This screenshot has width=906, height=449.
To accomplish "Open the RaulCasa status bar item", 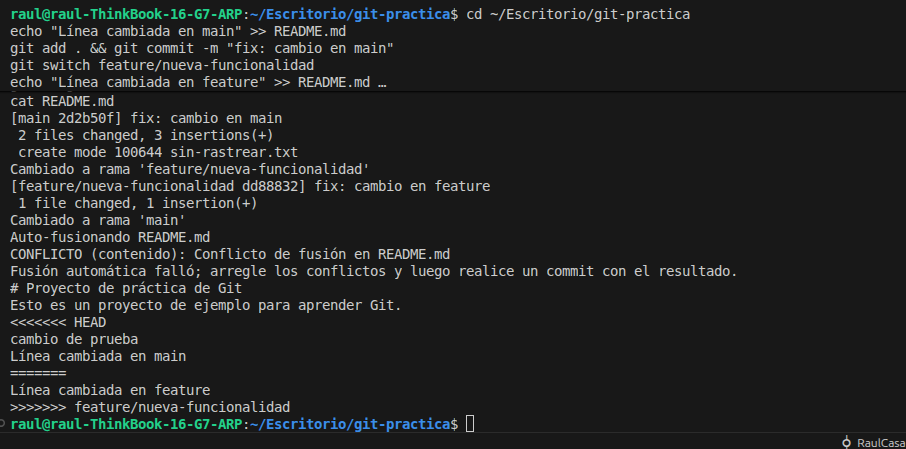I will (879, 442).
